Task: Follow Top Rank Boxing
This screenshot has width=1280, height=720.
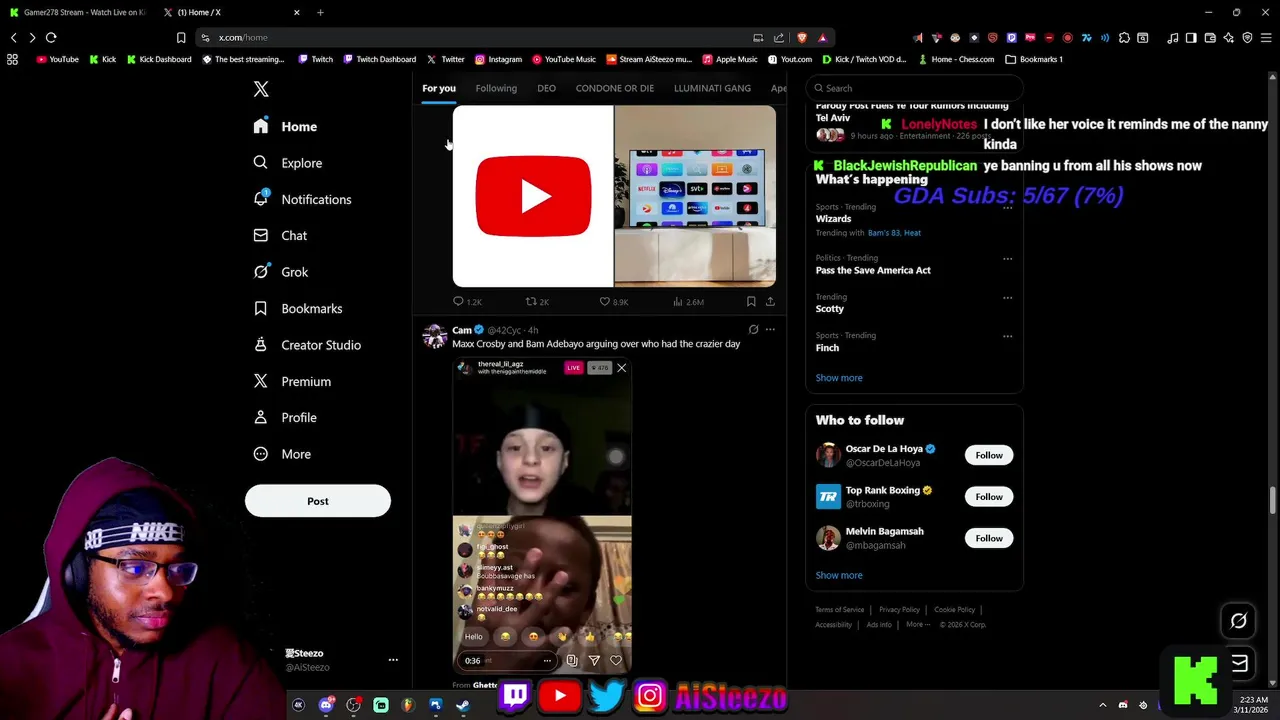Action: tap(989, 496)
